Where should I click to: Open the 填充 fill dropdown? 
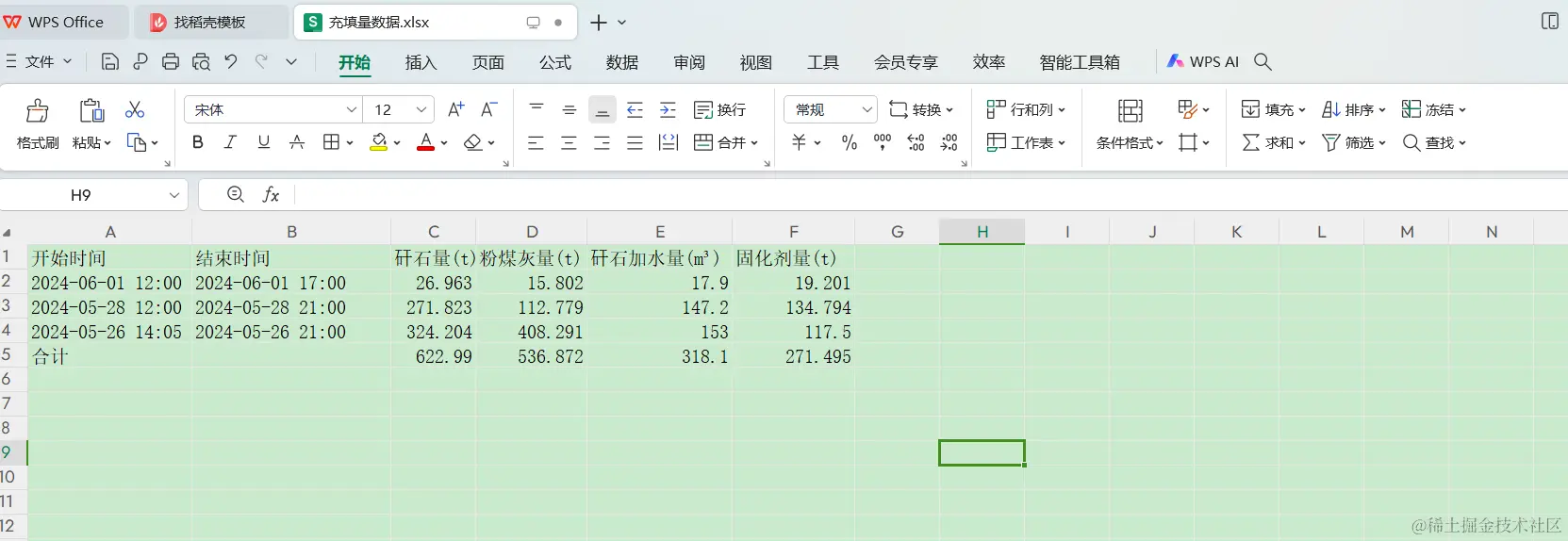point(1273,109)
